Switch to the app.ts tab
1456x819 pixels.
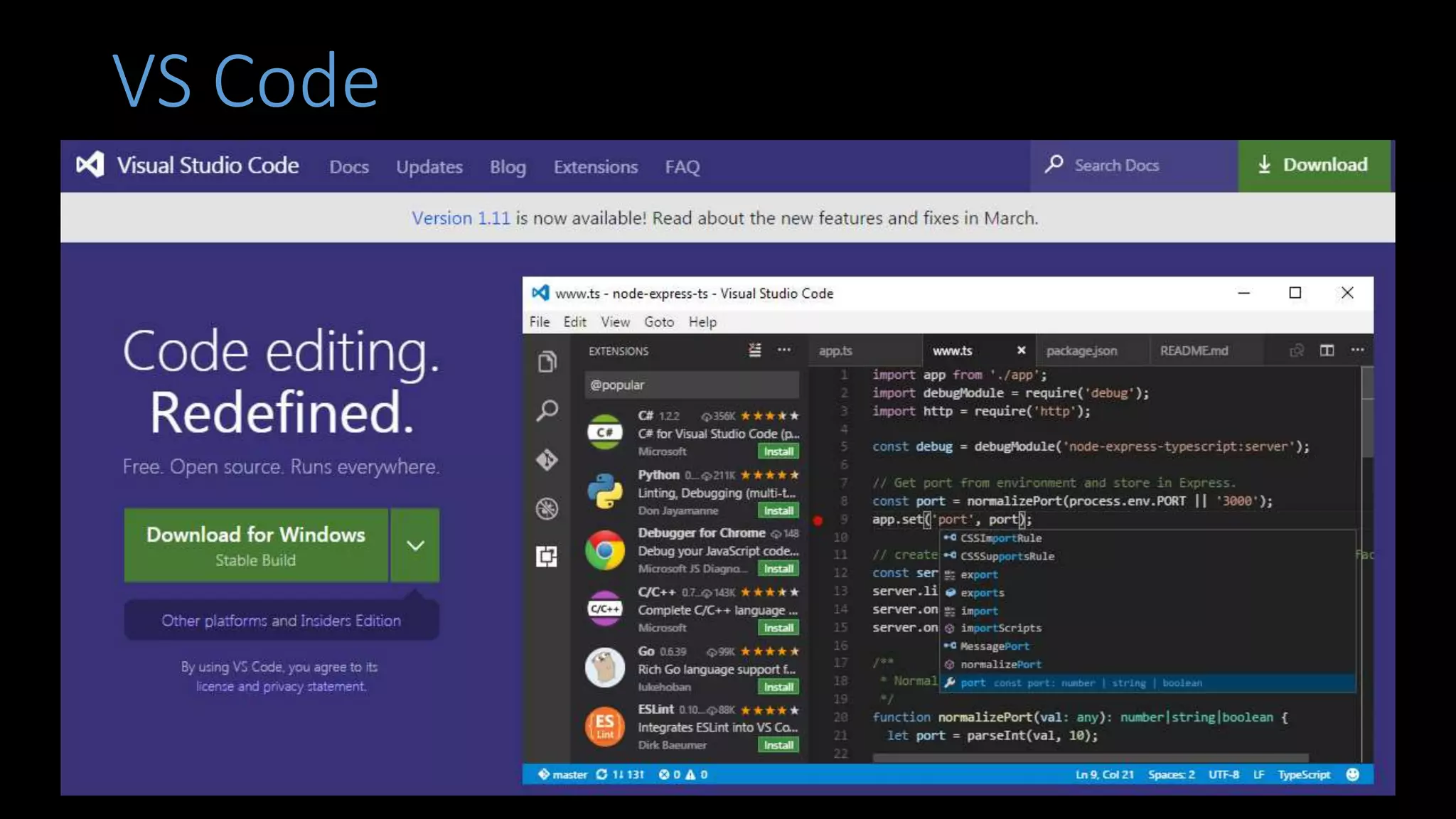click(865, 350)
